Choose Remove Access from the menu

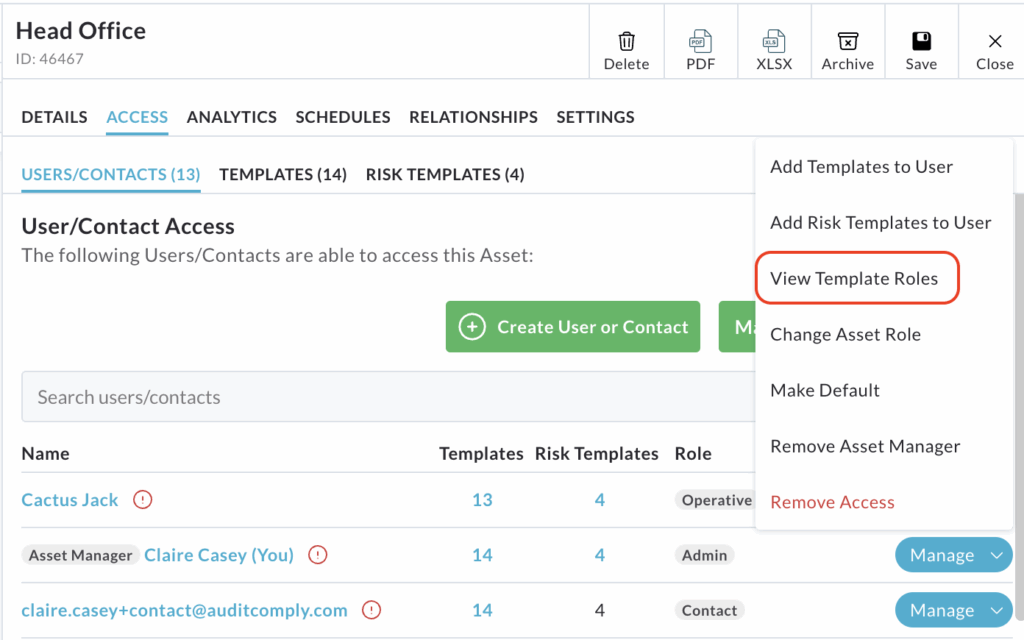pos(832,502)
